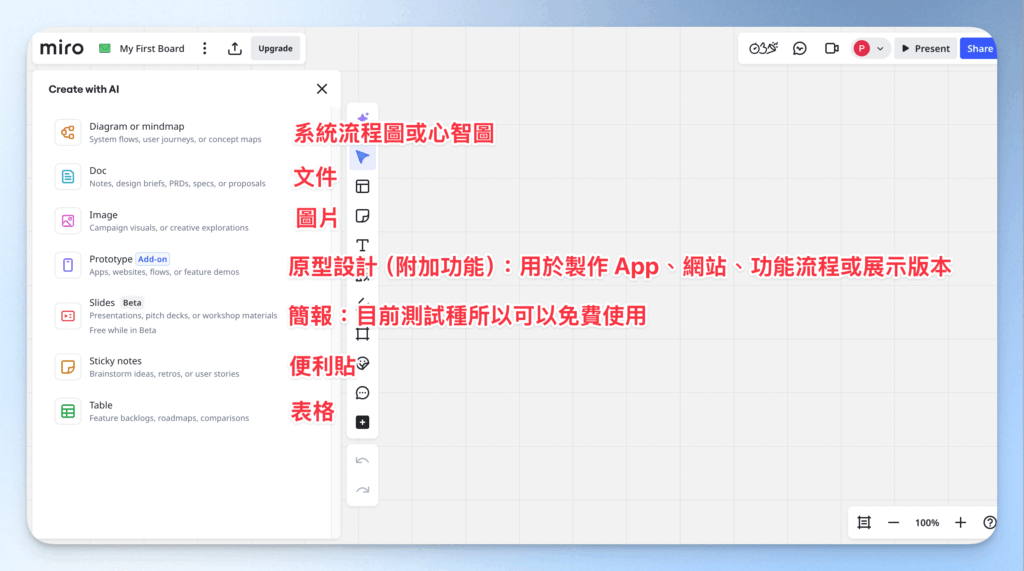Click the Redo arrow

[362, 490]
